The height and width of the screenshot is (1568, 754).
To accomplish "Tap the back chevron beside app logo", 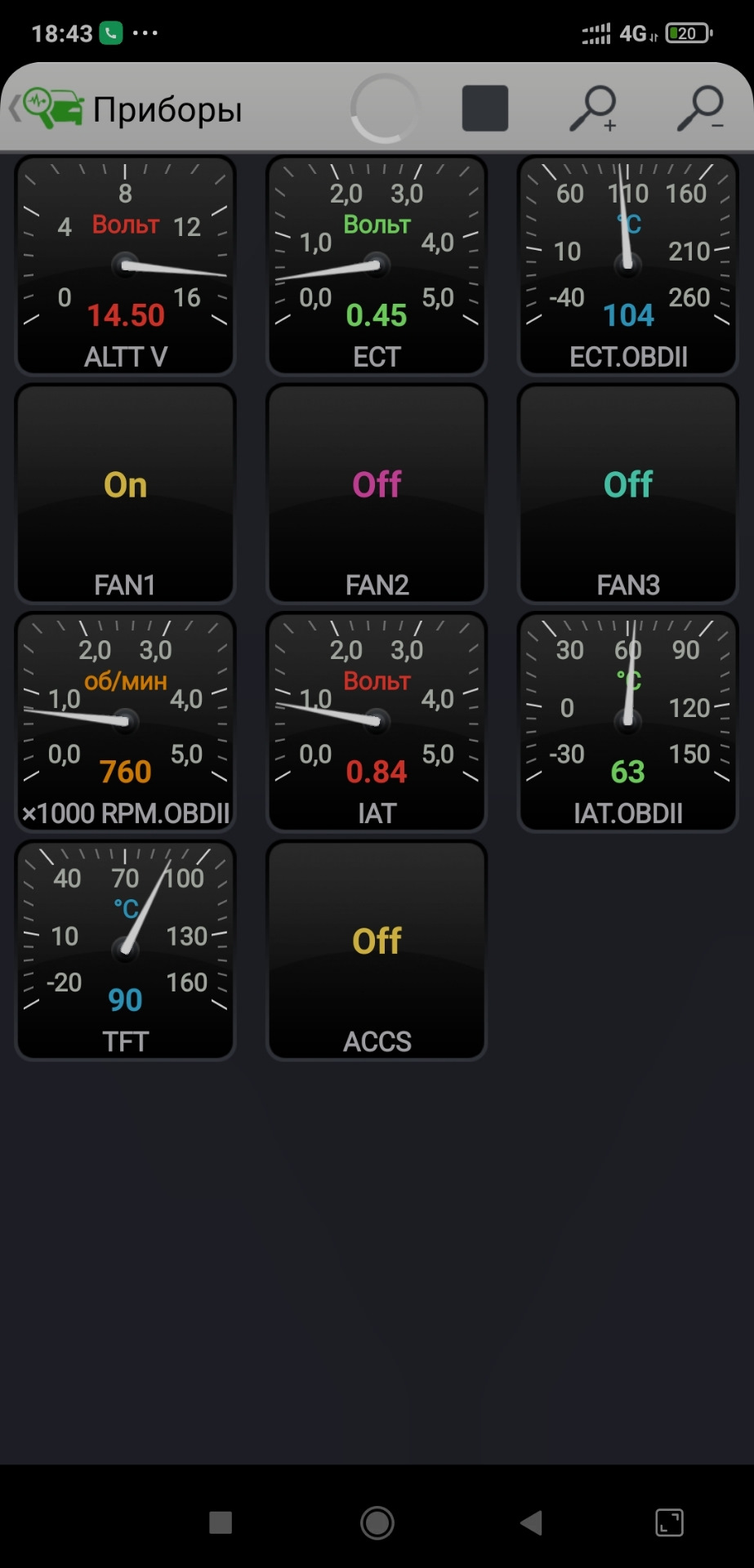I will 14,109.
